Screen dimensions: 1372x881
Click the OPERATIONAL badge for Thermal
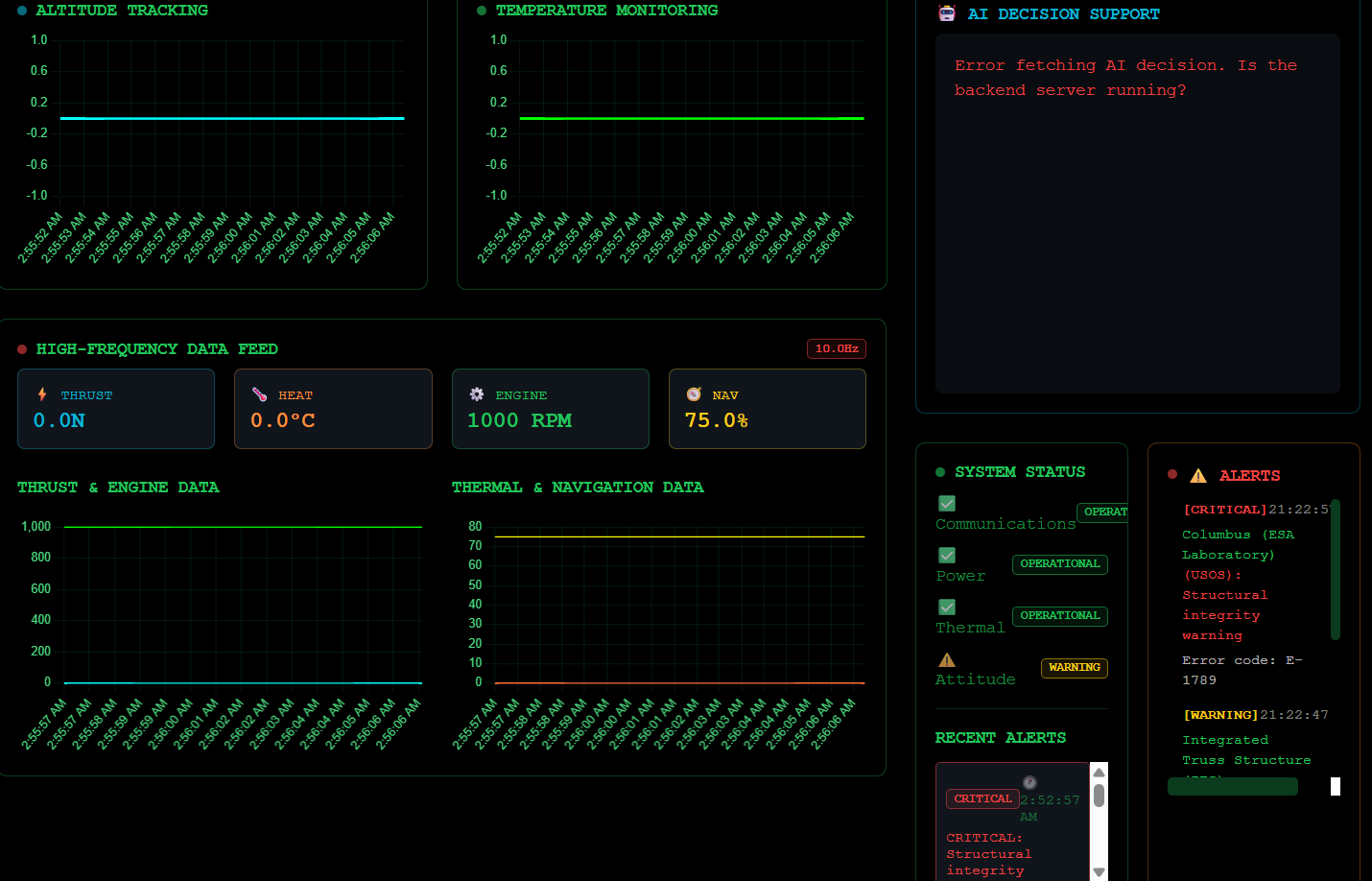coord(1060,616)
